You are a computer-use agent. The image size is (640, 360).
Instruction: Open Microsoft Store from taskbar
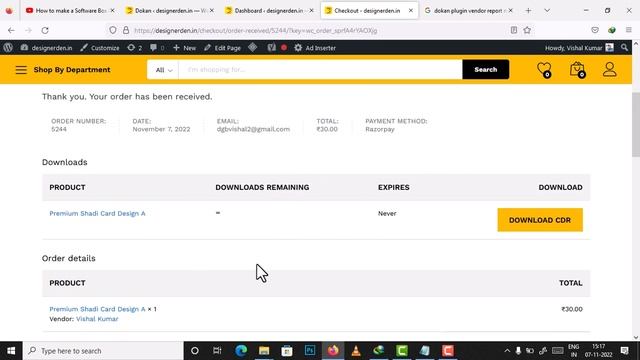point(287,351)
